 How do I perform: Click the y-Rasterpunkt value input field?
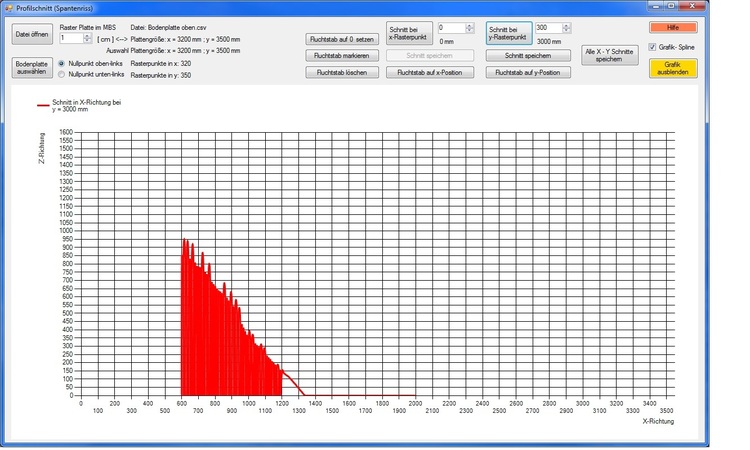548,28
